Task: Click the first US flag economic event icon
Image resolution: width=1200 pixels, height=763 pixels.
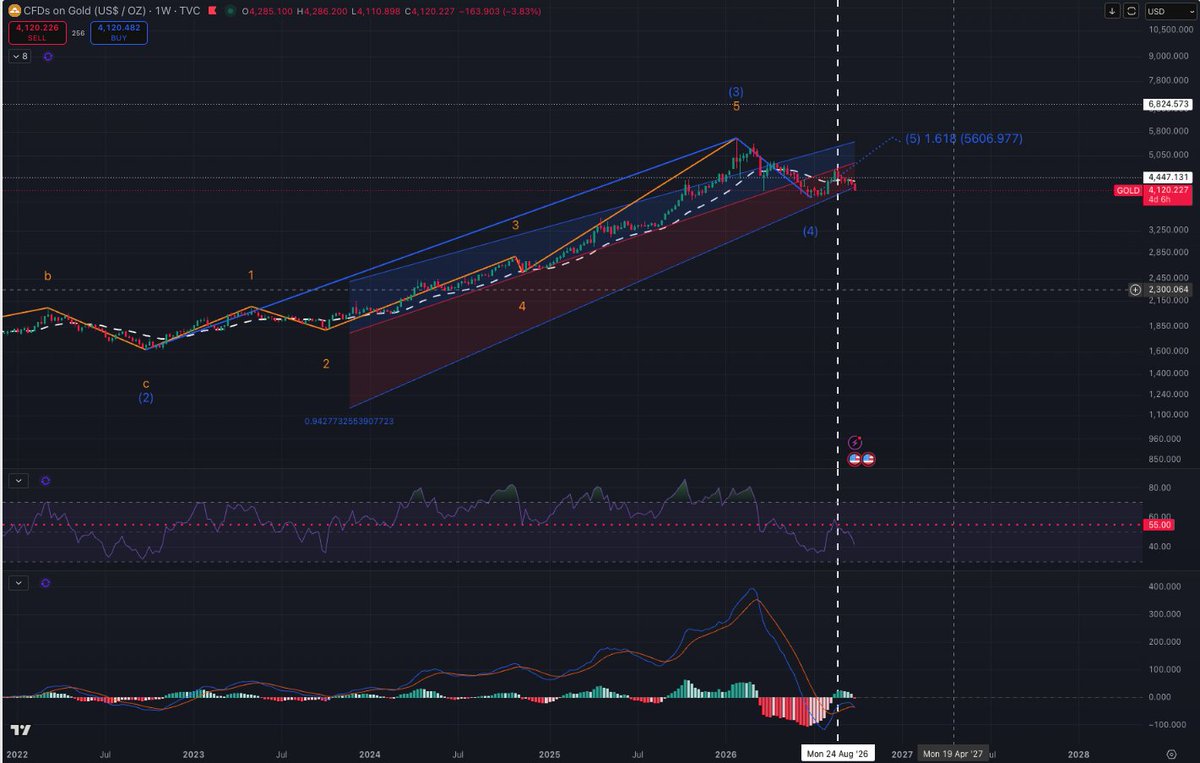Action: (x=855, y=459)
